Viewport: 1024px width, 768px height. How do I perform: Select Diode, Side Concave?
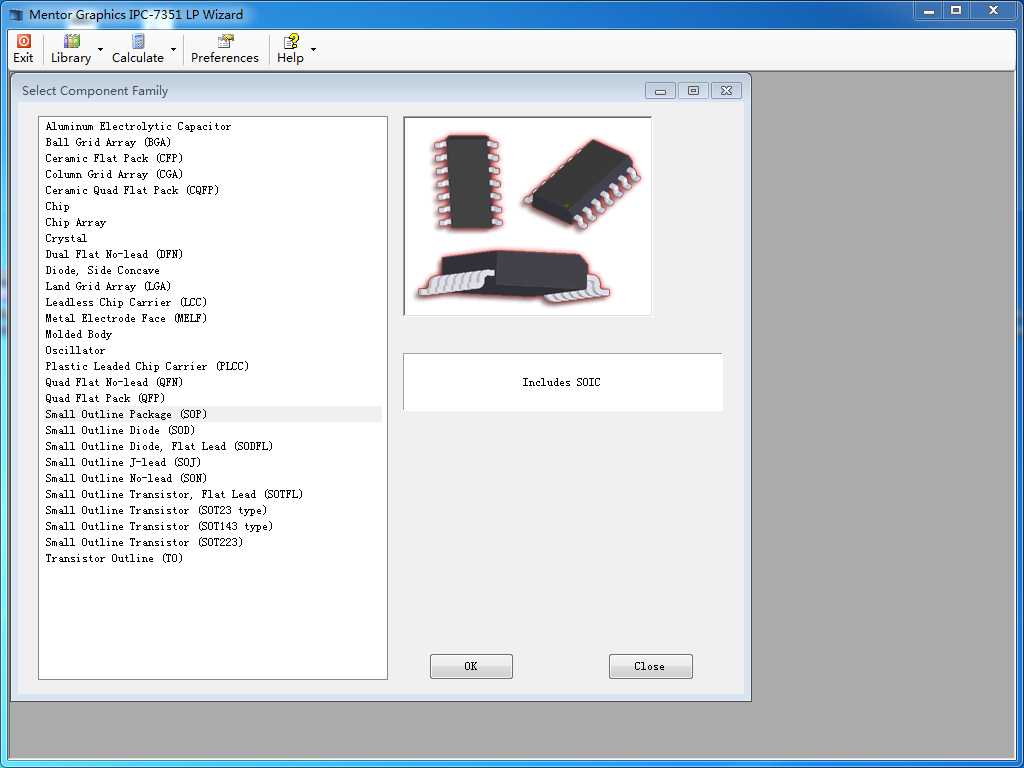210,270
